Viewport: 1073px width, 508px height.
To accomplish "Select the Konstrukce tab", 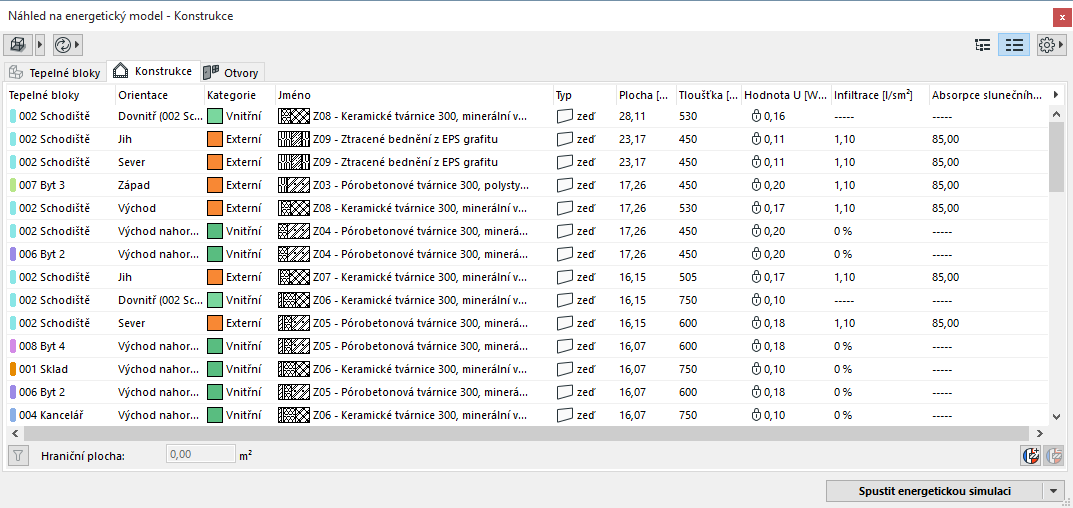I will 154,71.
